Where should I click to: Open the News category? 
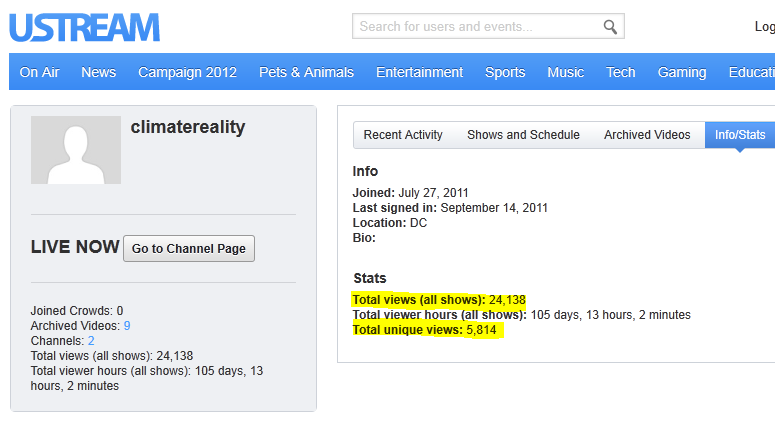click(x=98, y=72)
